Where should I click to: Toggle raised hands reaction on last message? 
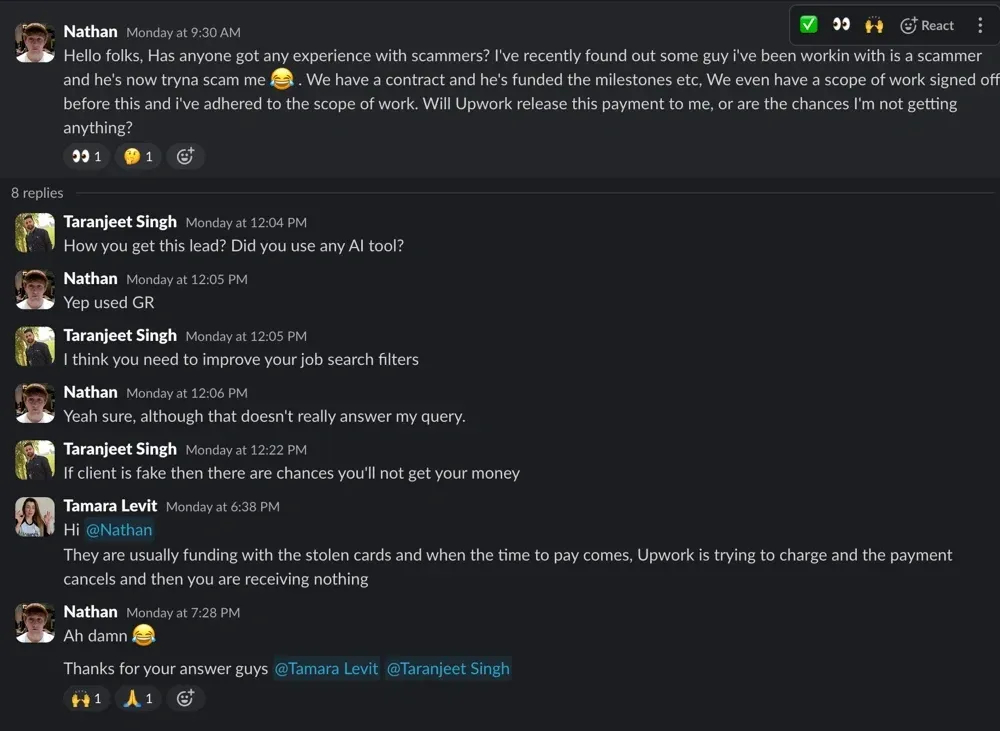tap(87, 698)
